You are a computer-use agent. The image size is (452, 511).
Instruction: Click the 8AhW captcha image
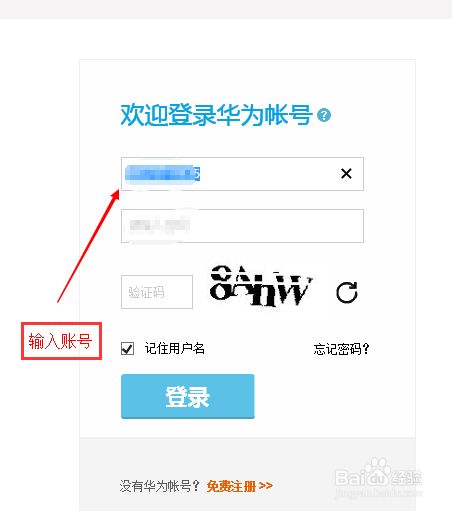[261, 286]
